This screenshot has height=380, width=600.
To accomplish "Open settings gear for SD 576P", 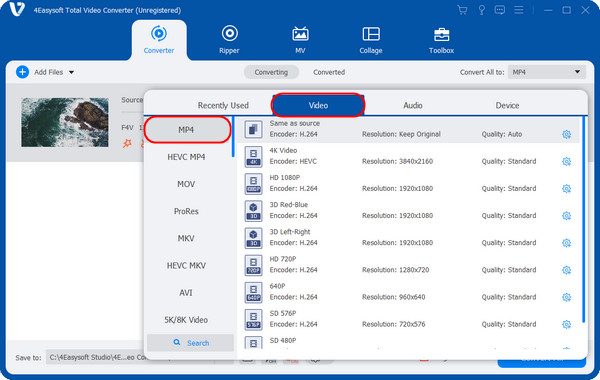I will point(567,325).
